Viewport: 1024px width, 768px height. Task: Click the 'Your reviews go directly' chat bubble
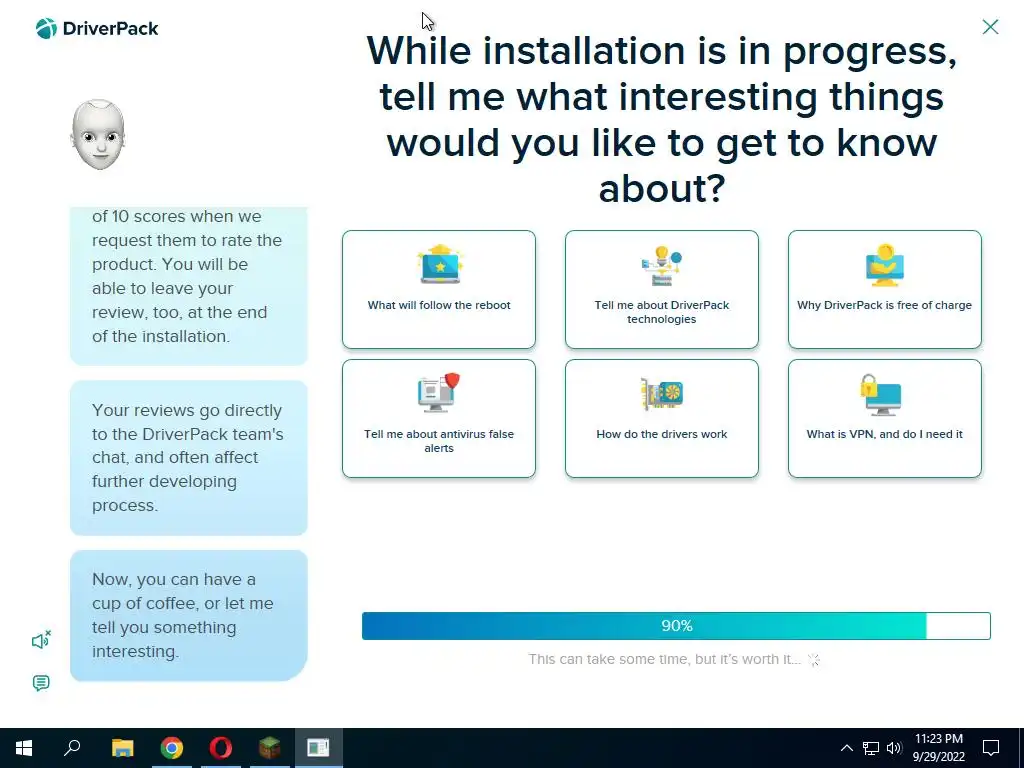click(189, 458)
